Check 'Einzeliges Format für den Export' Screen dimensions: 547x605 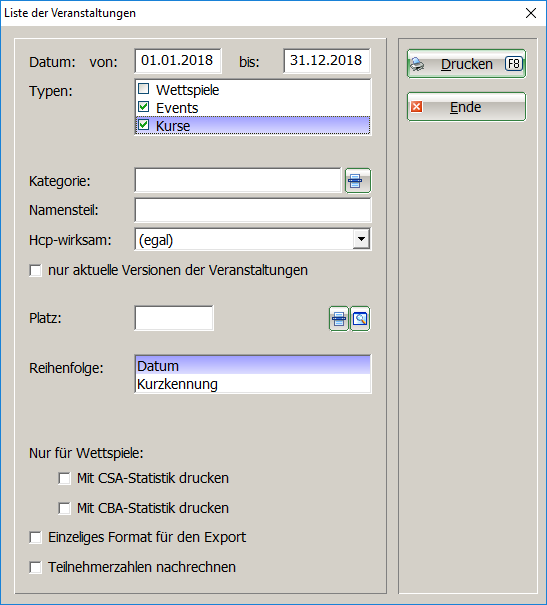click(x=35, y=537)
